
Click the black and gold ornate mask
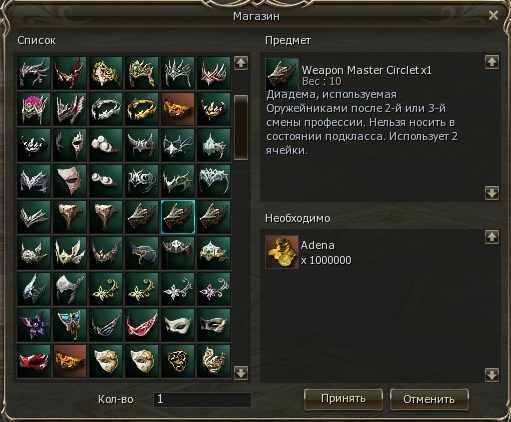pos(178,361)
